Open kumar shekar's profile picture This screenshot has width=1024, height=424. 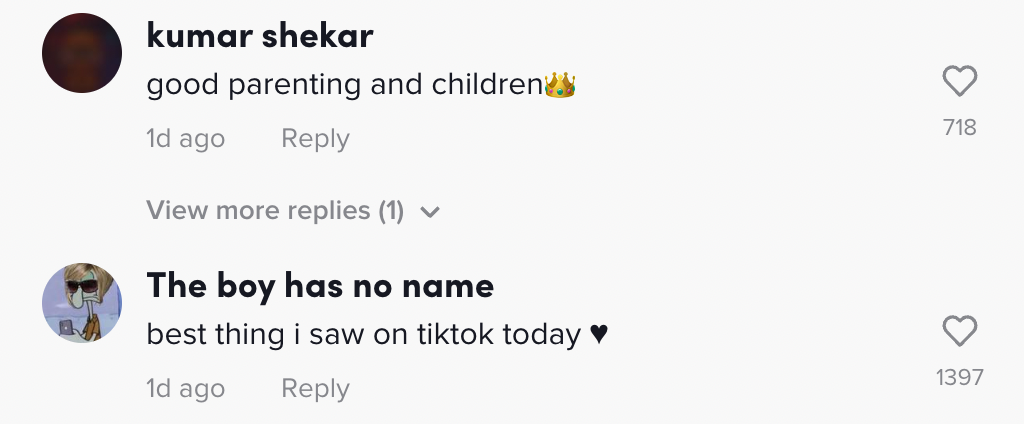click(x=82, y=53)
